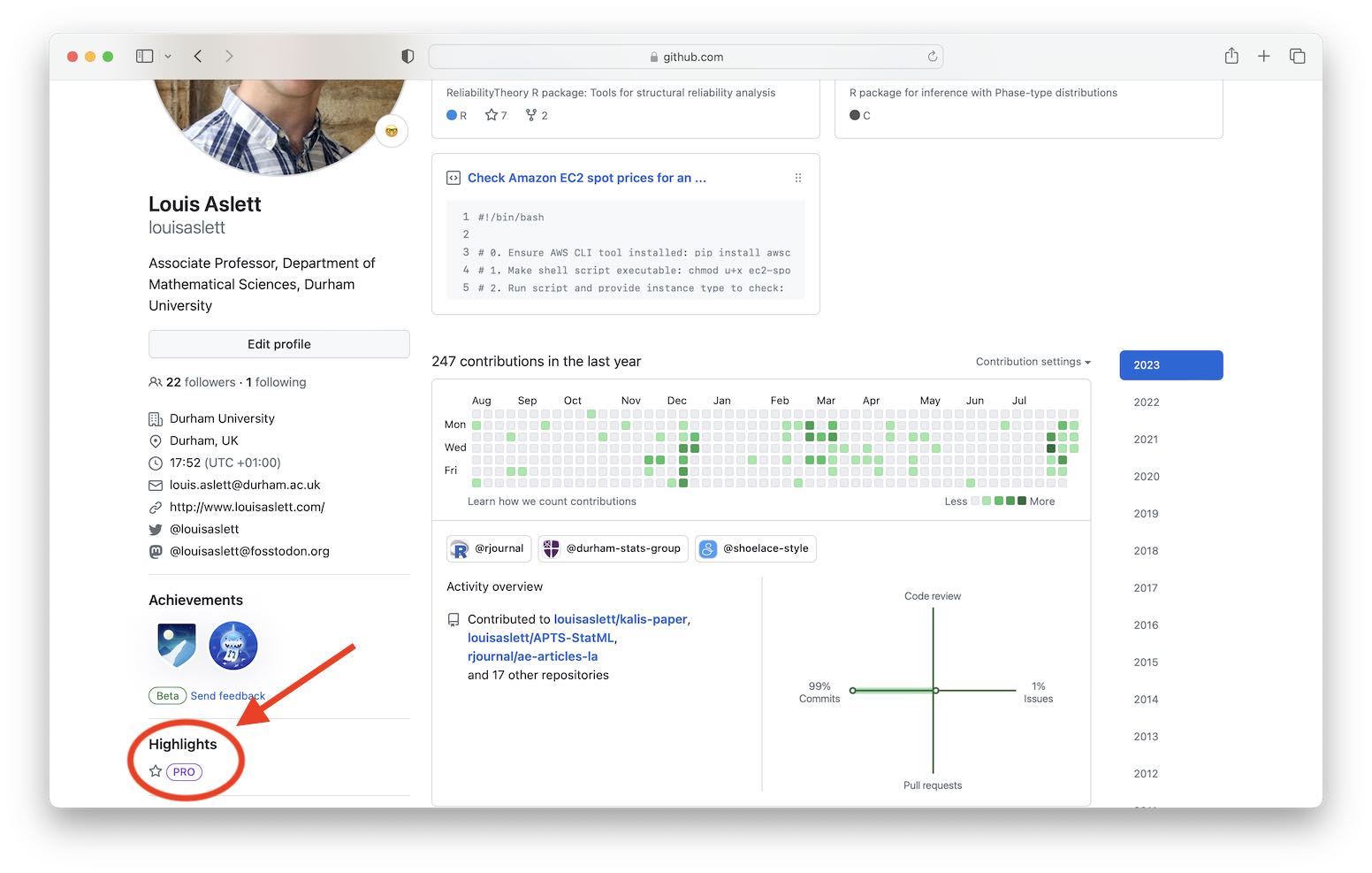The image size is (1372, 873).
Task: Toggle the @shoelace-style organization filter
Action: [756, 548]
